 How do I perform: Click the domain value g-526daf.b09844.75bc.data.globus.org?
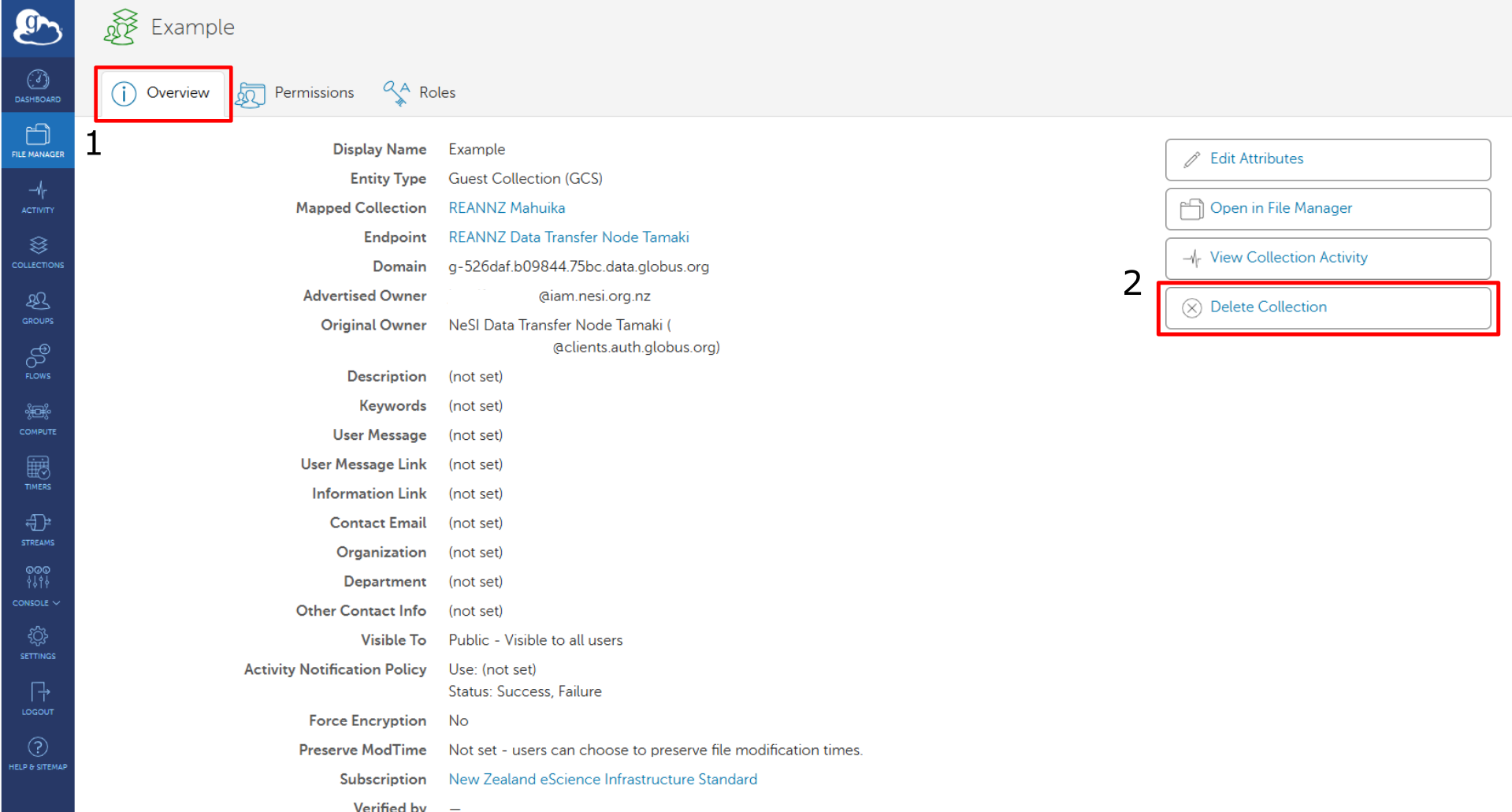point(578,266)
